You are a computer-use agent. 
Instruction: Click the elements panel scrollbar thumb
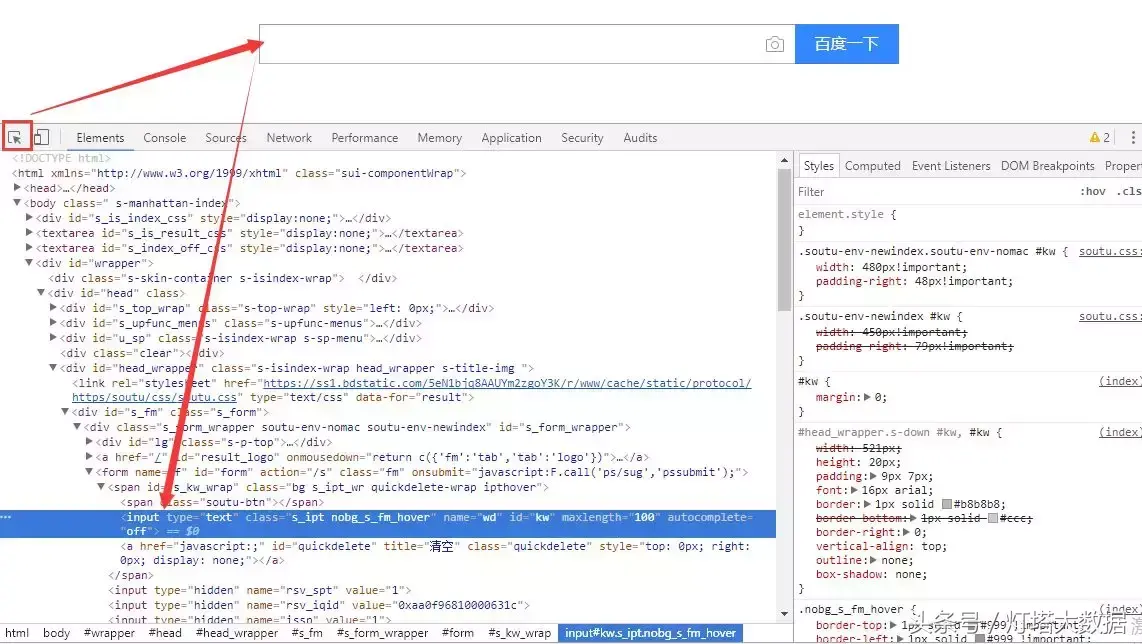(x=784, y=240)
